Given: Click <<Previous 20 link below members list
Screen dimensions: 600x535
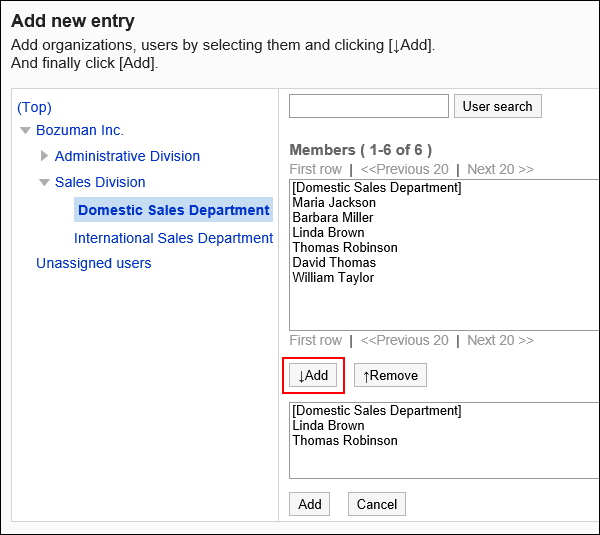Looking at the screenshot, I should (x=404, y=340).
